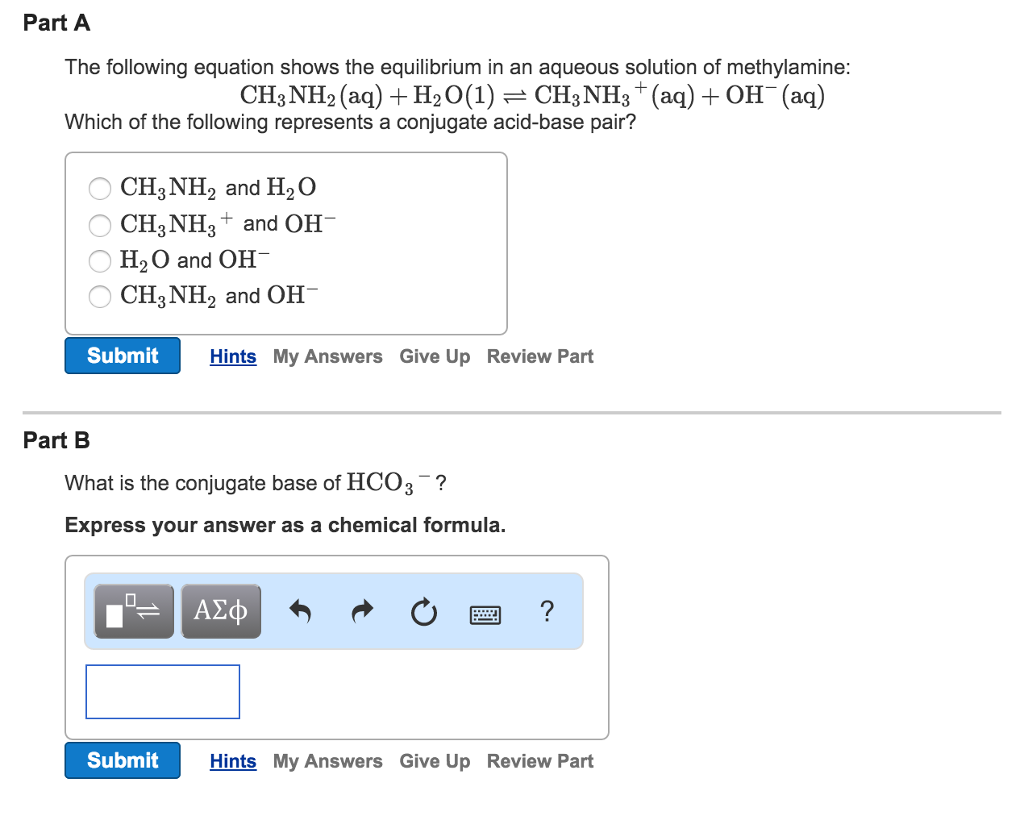Submit the Part A answer
1024x816 pixels.
[122, 355]
